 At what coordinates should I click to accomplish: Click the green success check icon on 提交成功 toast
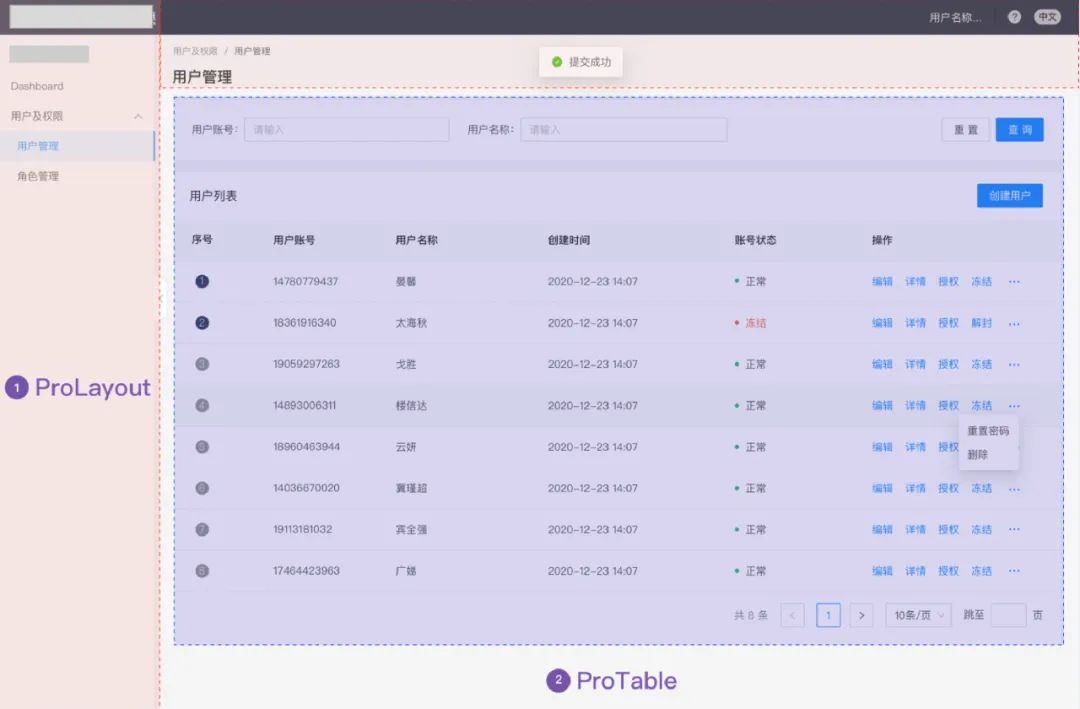coord(557,61)
